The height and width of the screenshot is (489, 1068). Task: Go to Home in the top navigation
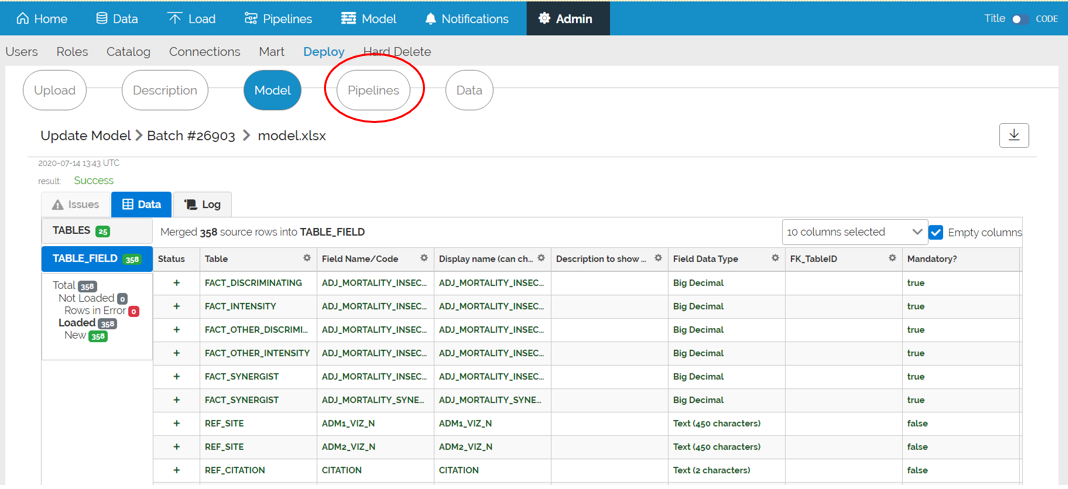(x=42, y=18)
